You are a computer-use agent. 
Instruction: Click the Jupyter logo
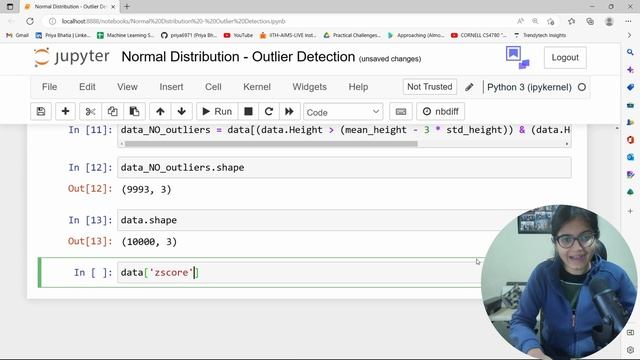(72, 57)
